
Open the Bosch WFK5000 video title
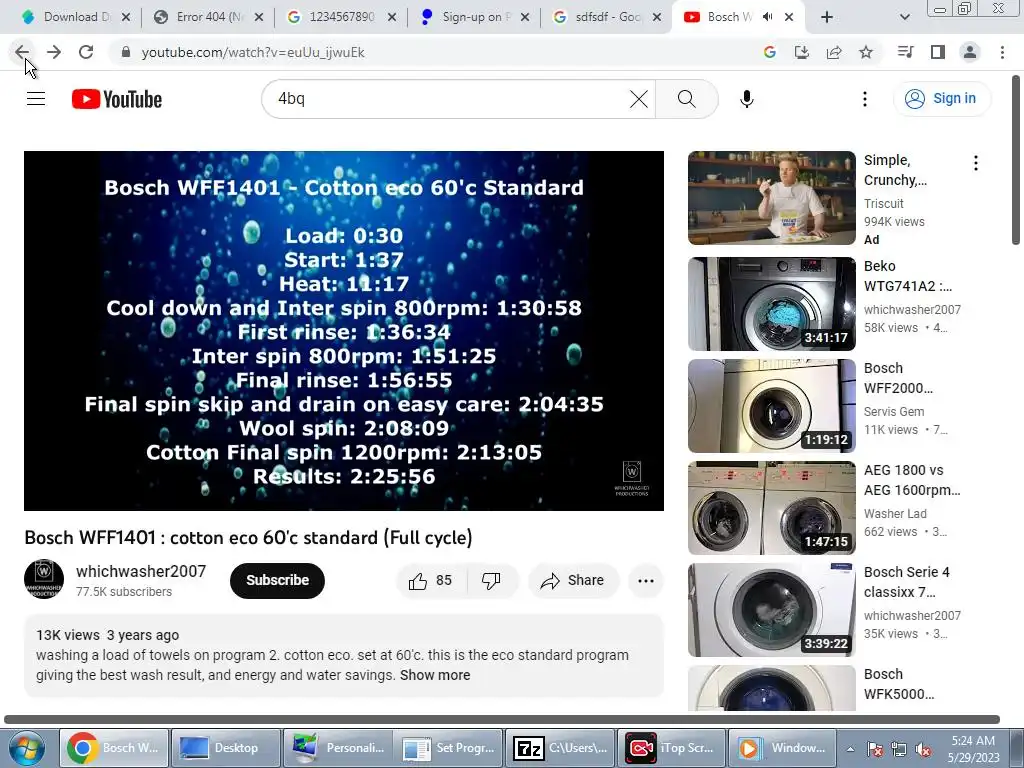click(x=899, y=684)
